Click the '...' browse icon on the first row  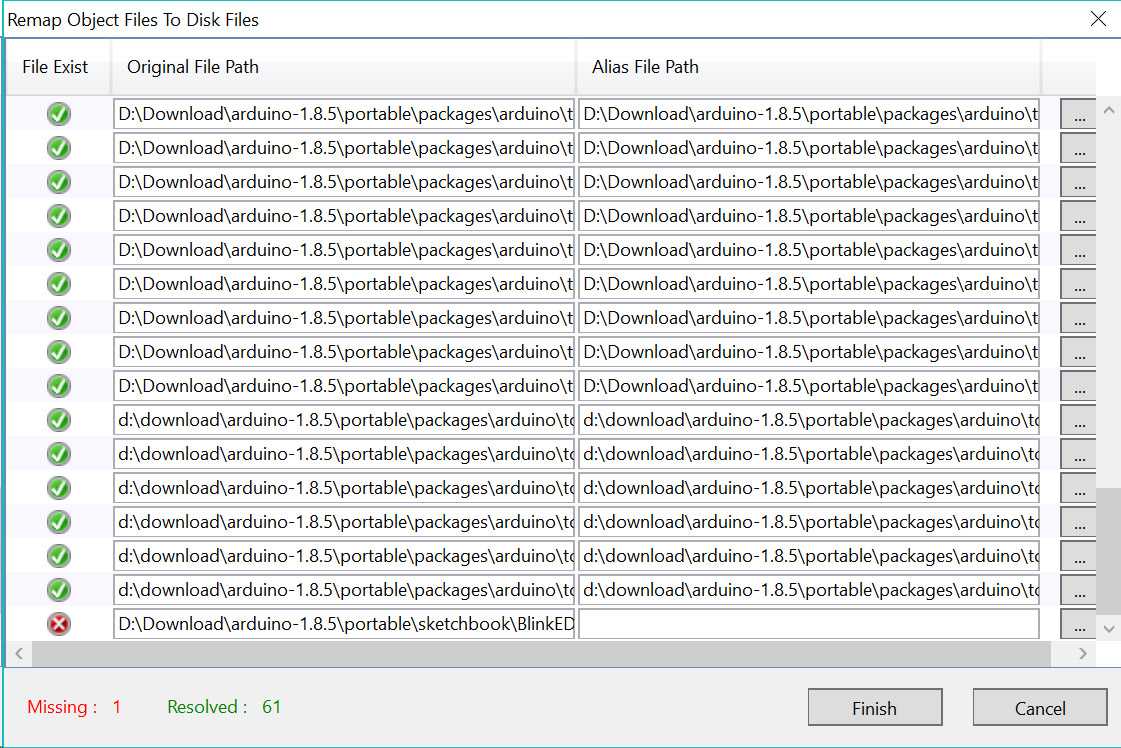[1078, 114]
